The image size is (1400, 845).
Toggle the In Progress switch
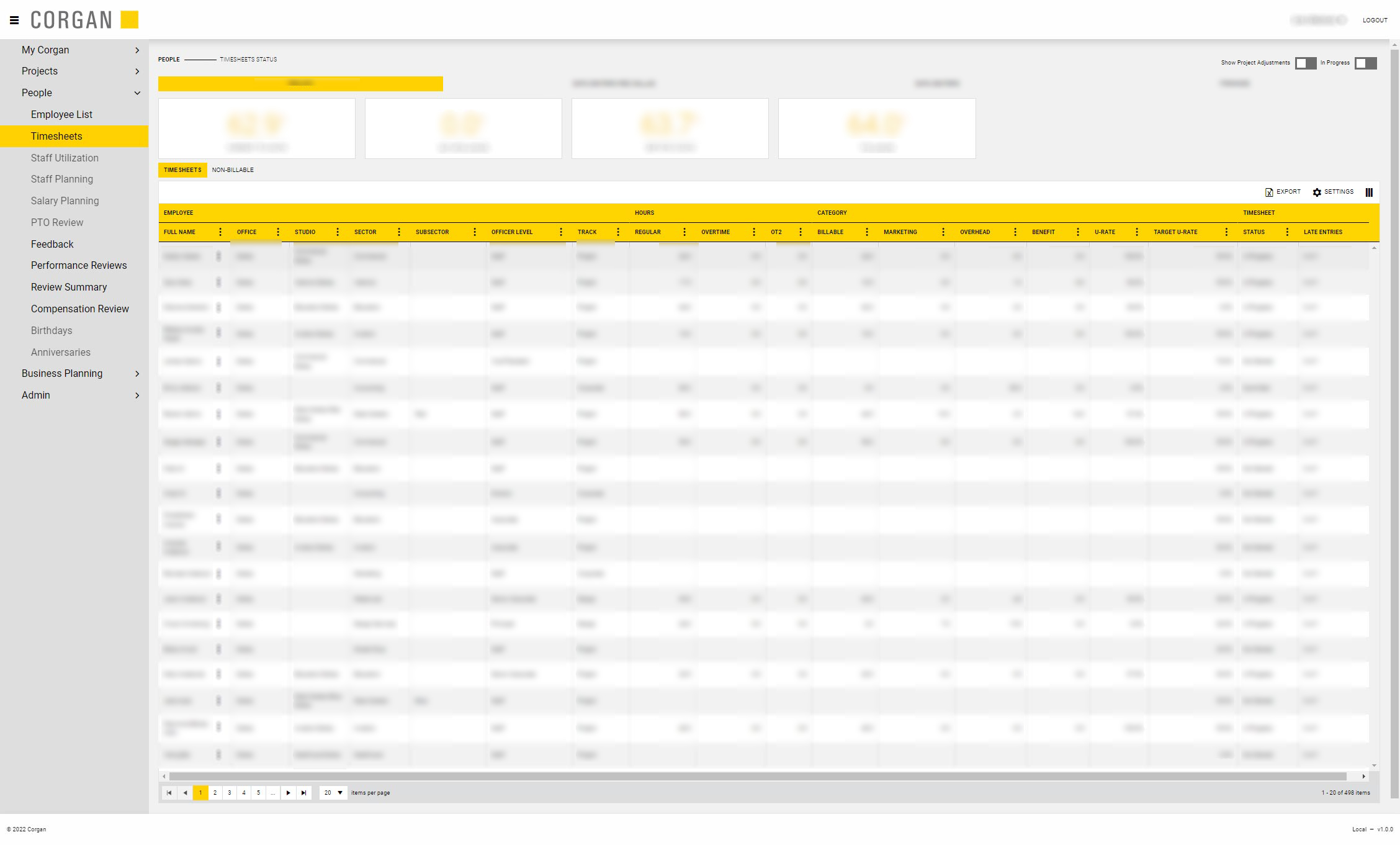pyautogui.click(x=1365, y=63)
